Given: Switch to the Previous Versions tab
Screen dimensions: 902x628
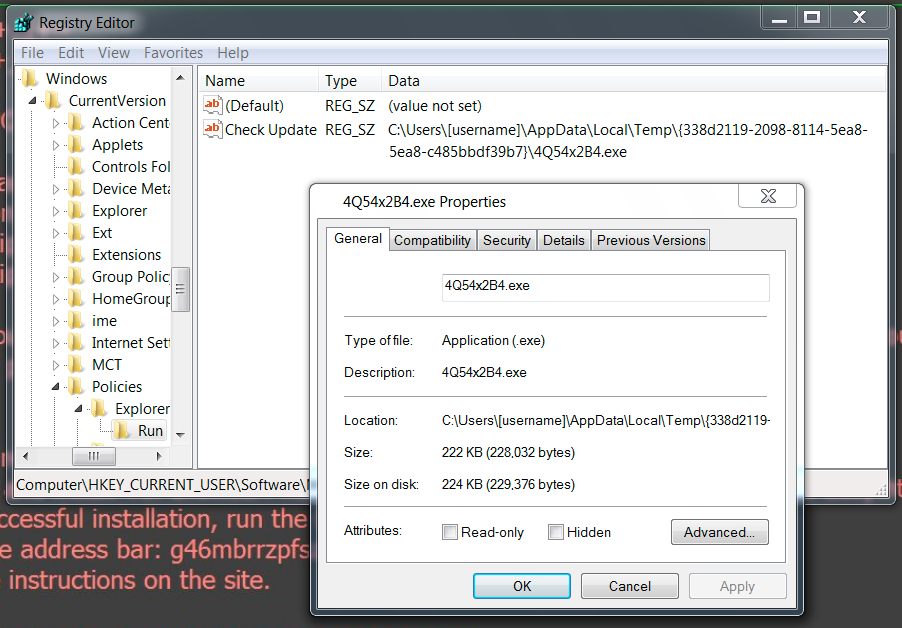Looking at the screenshot, I should [x=651, y=240].
